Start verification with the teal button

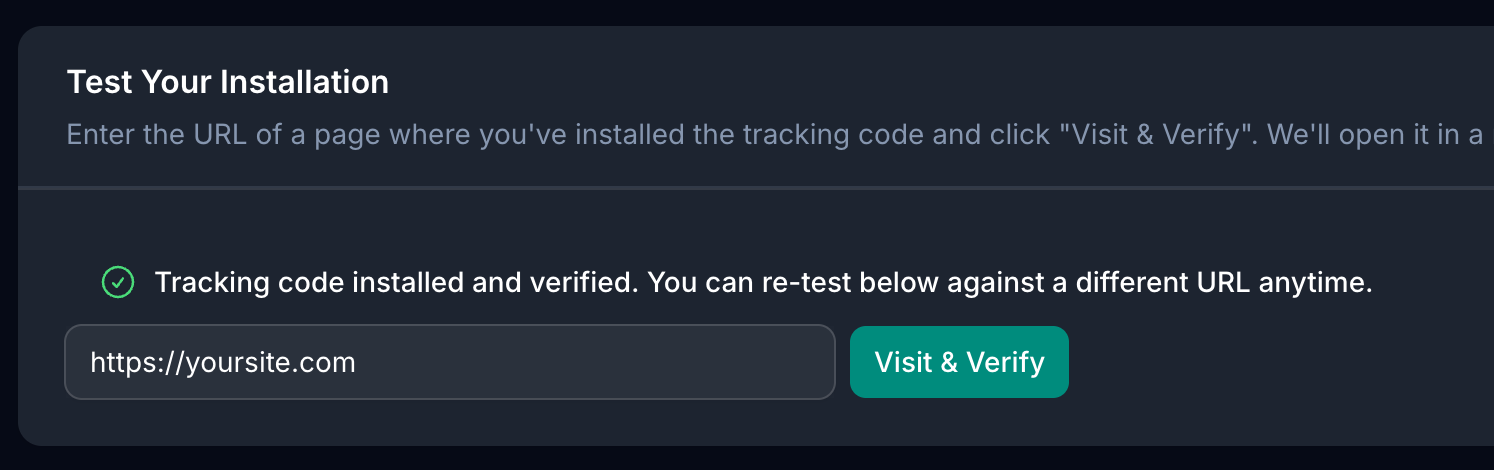click(959, 362)
